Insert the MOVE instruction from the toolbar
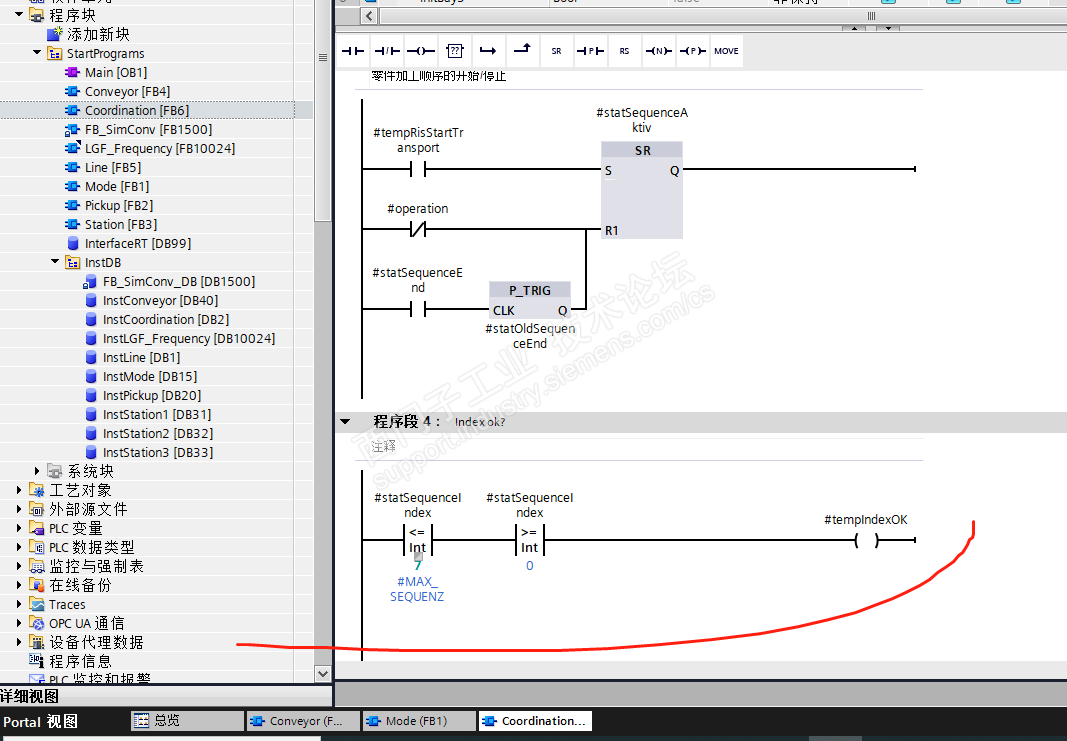 tap(726, 51)
